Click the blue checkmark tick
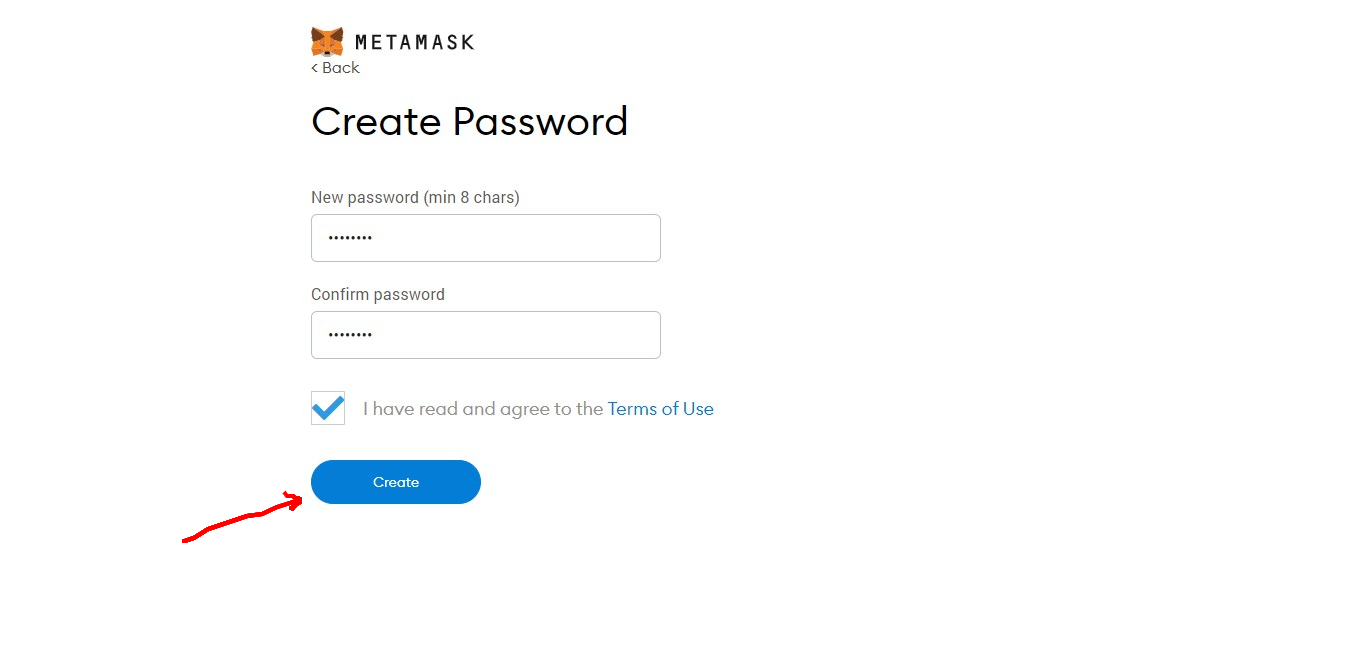The image size is (1364, 657). click(328, 407)
